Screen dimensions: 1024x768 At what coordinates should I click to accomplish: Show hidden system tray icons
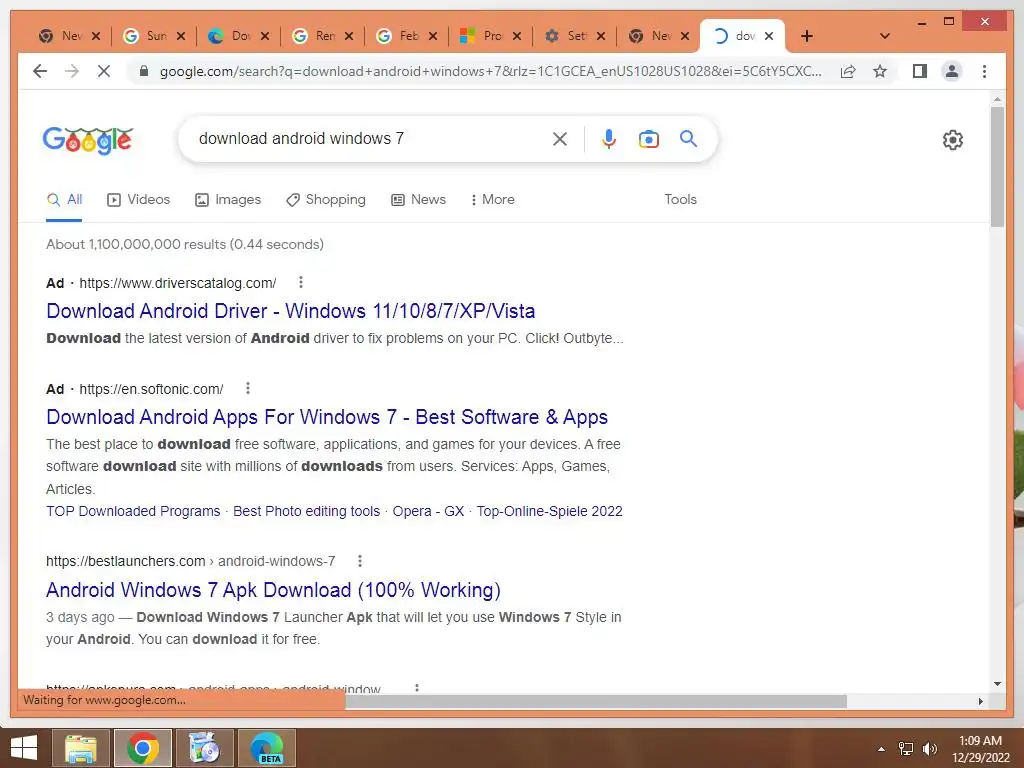tap(882, 749)
